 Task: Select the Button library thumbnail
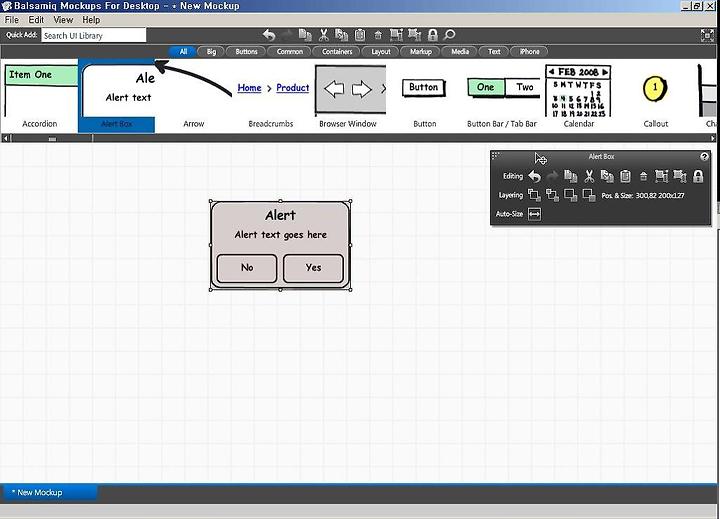[425, 96]
